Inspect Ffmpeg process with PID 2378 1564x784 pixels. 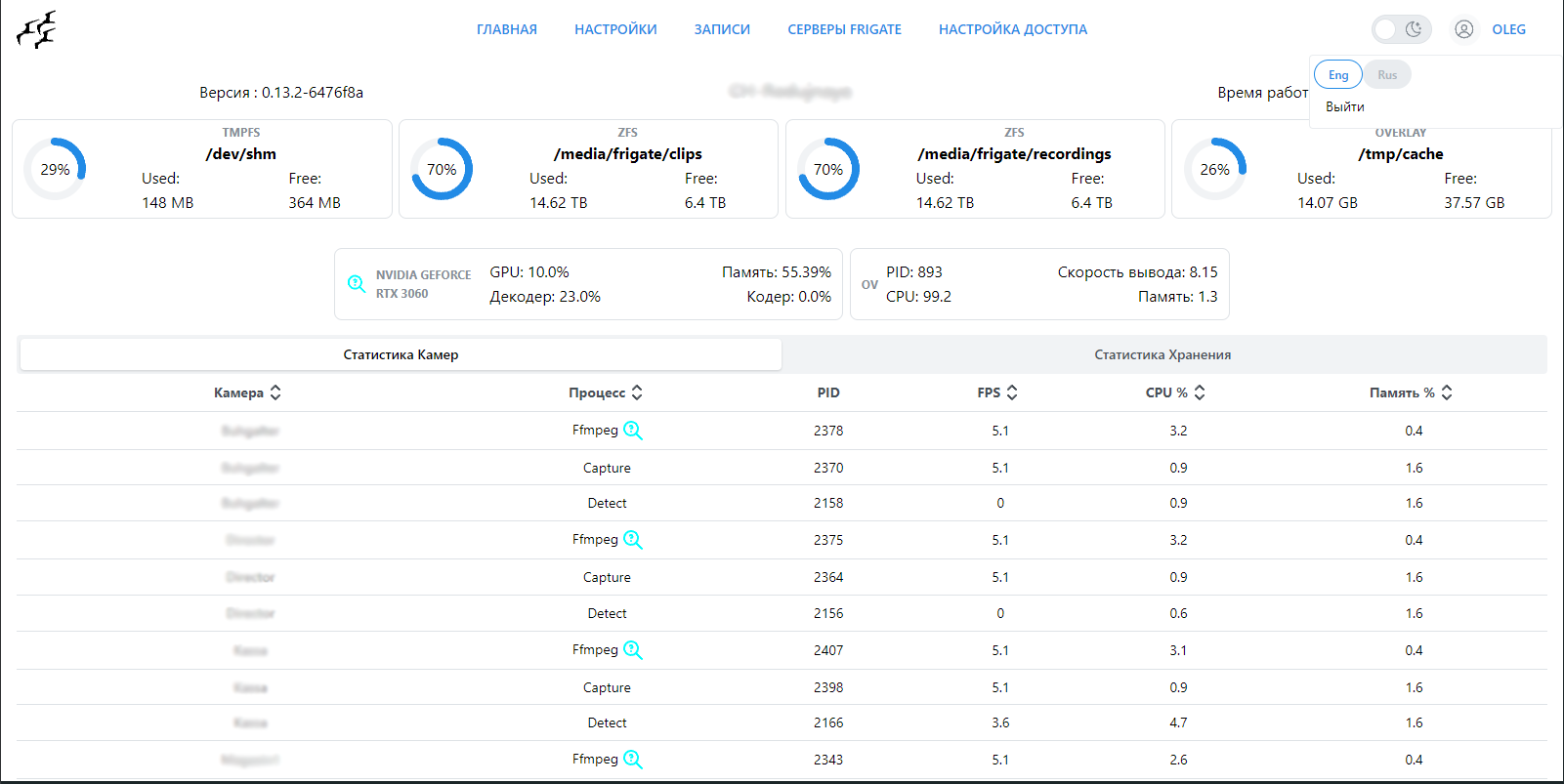click(x=633, y=431)
